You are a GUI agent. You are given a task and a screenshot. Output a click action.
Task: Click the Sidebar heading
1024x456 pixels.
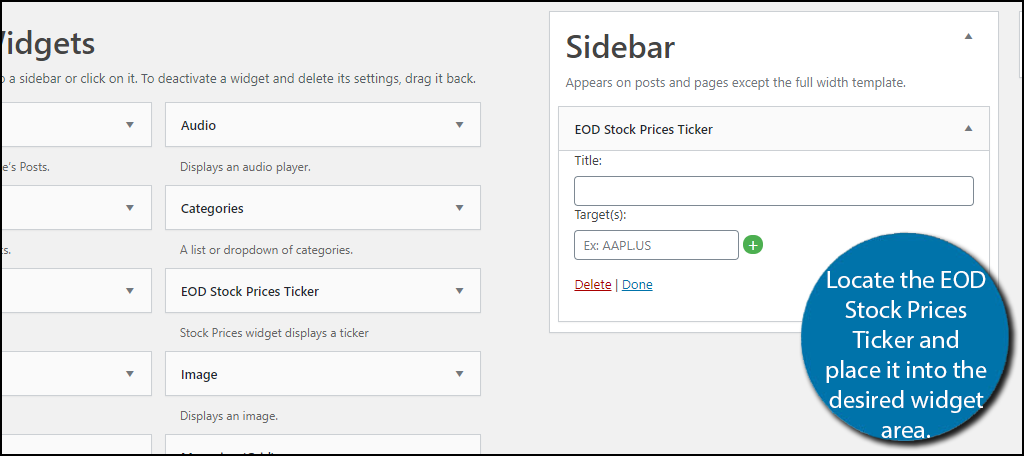pos(620,47)
